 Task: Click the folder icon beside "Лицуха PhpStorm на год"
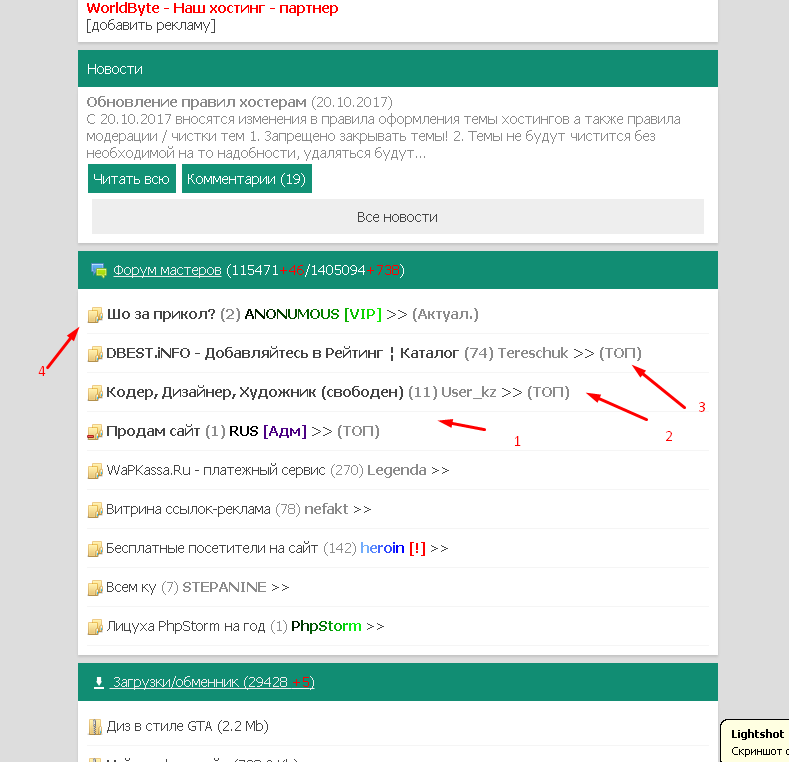95,627
